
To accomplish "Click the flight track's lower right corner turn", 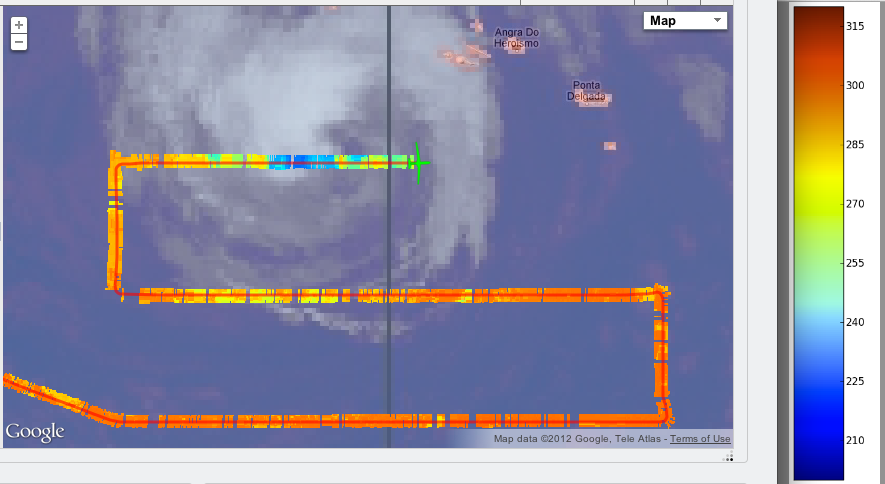I will pos(661,415).
